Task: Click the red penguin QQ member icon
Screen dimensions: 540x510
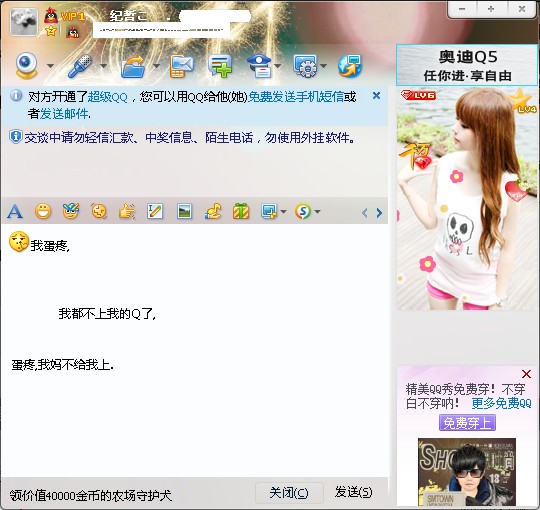Action: click(51, 15)
